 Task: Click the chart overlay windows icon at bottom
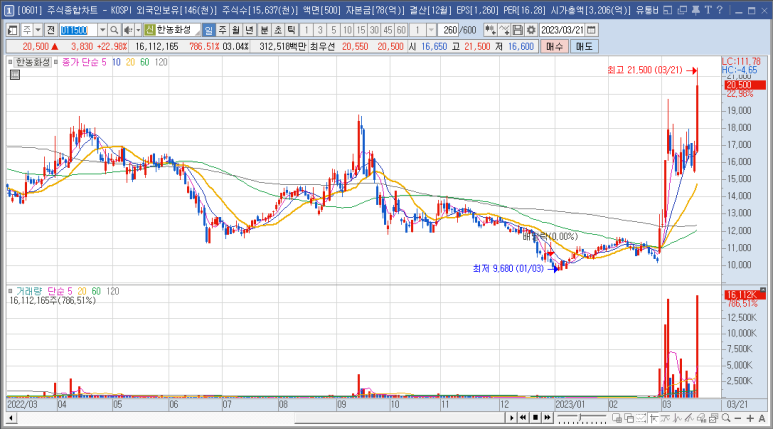pyautogui.click(x=630, y=418)
